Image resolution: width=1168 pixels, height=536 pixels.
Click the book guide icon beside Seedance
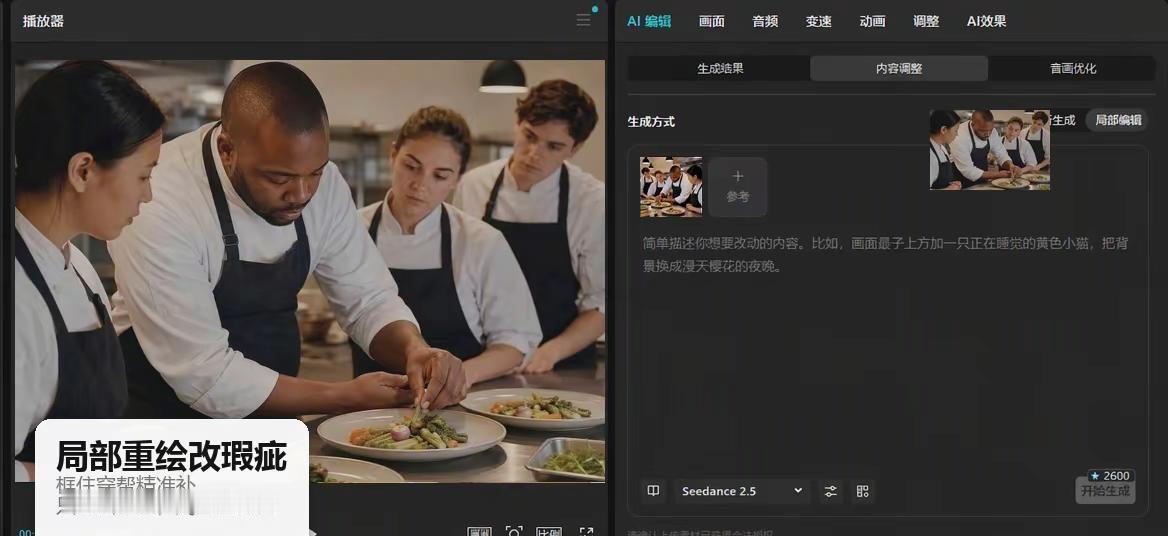(x=653, y=491)
